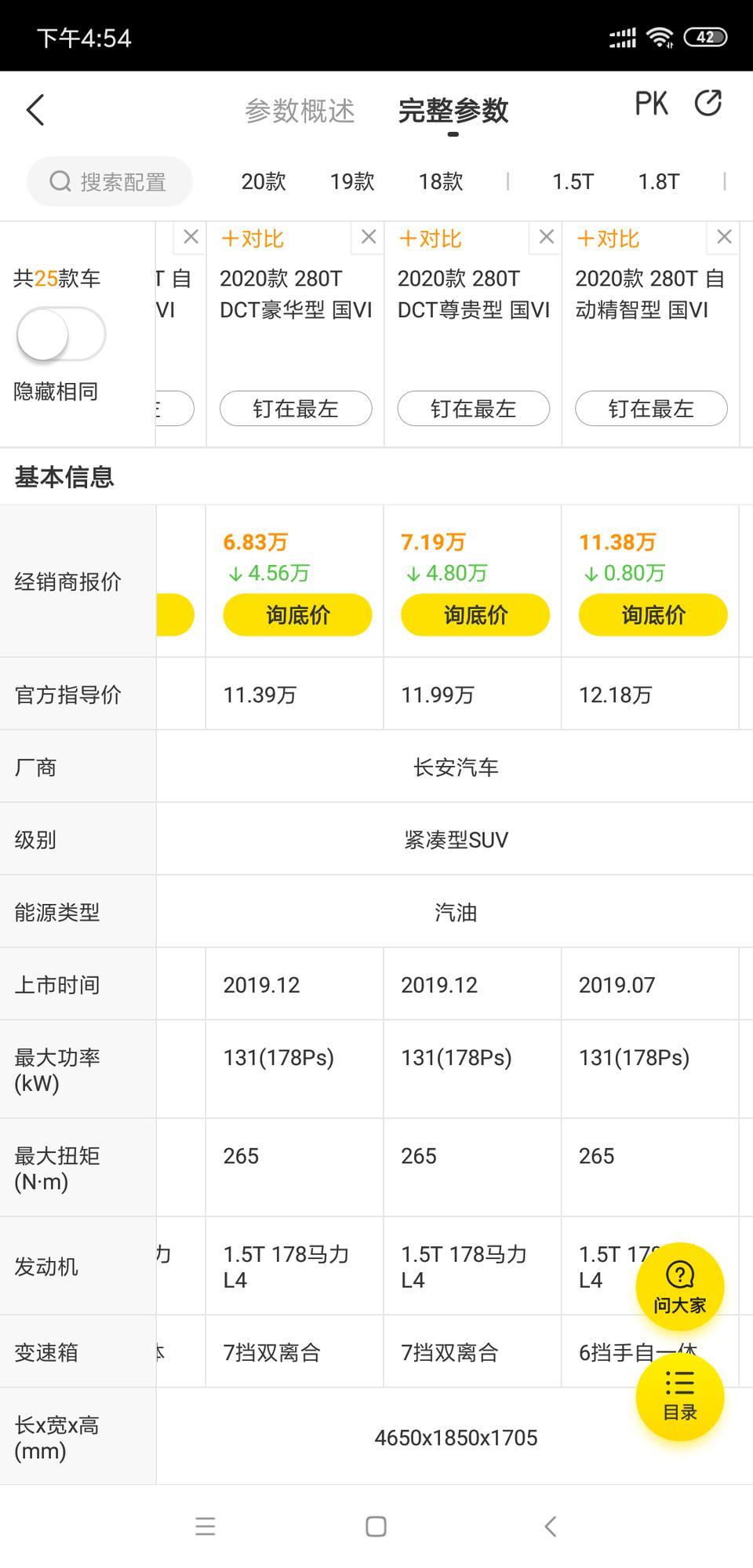
Task: Tap the 4.80万 price drop
Action: (446, 573)
